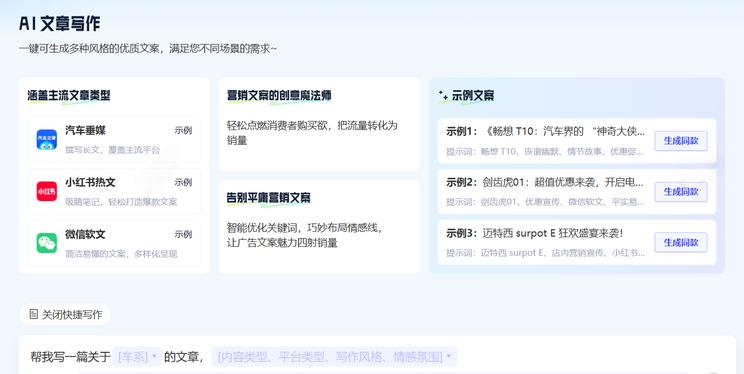Click 生成同款 for 示例2 剑齿虎01
The image size is (744, 374).
tap(681, 192)
